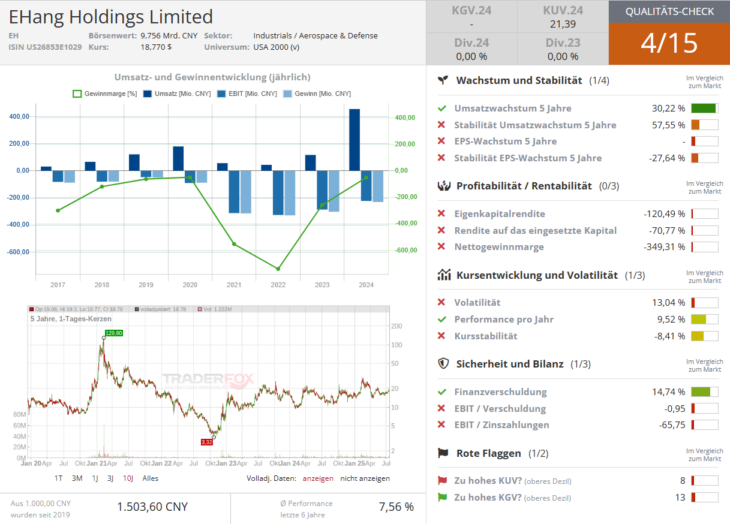Image resolution: width=730 pixels, height=524 pixels.
Task: Click the red X next to Volatilität
Action: point(441,302)
